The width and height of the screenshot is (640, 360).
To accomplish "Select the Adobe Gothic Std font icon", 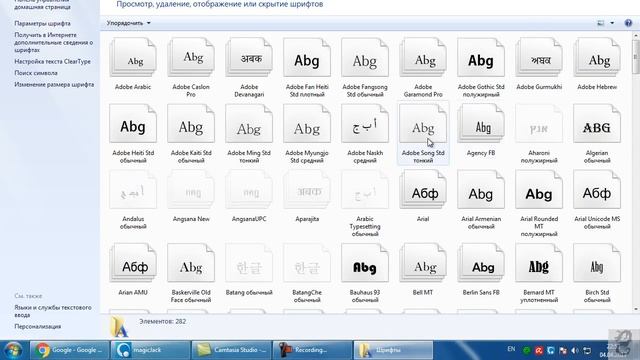I will (x=481, y=58).
